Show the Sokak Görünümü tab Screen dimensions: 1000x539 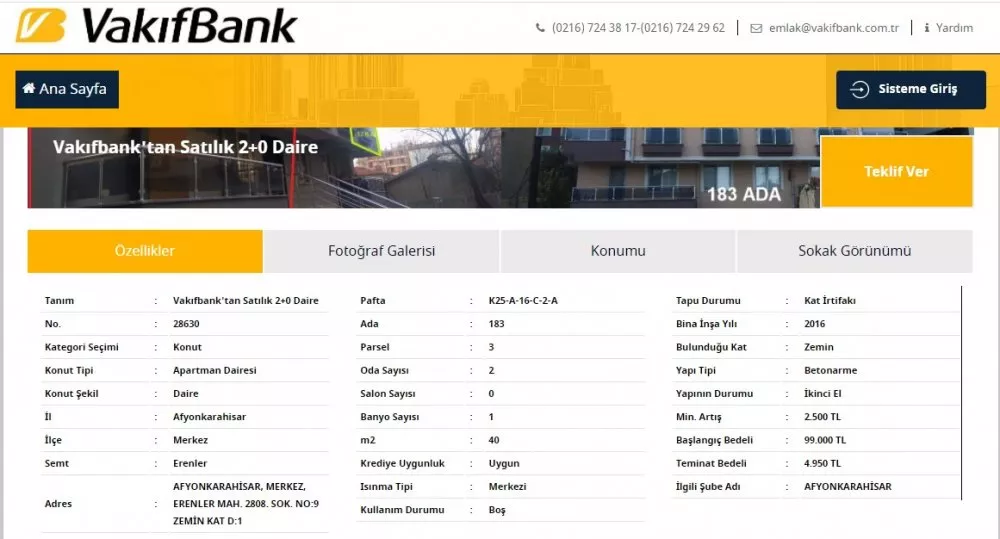(854, 251)
